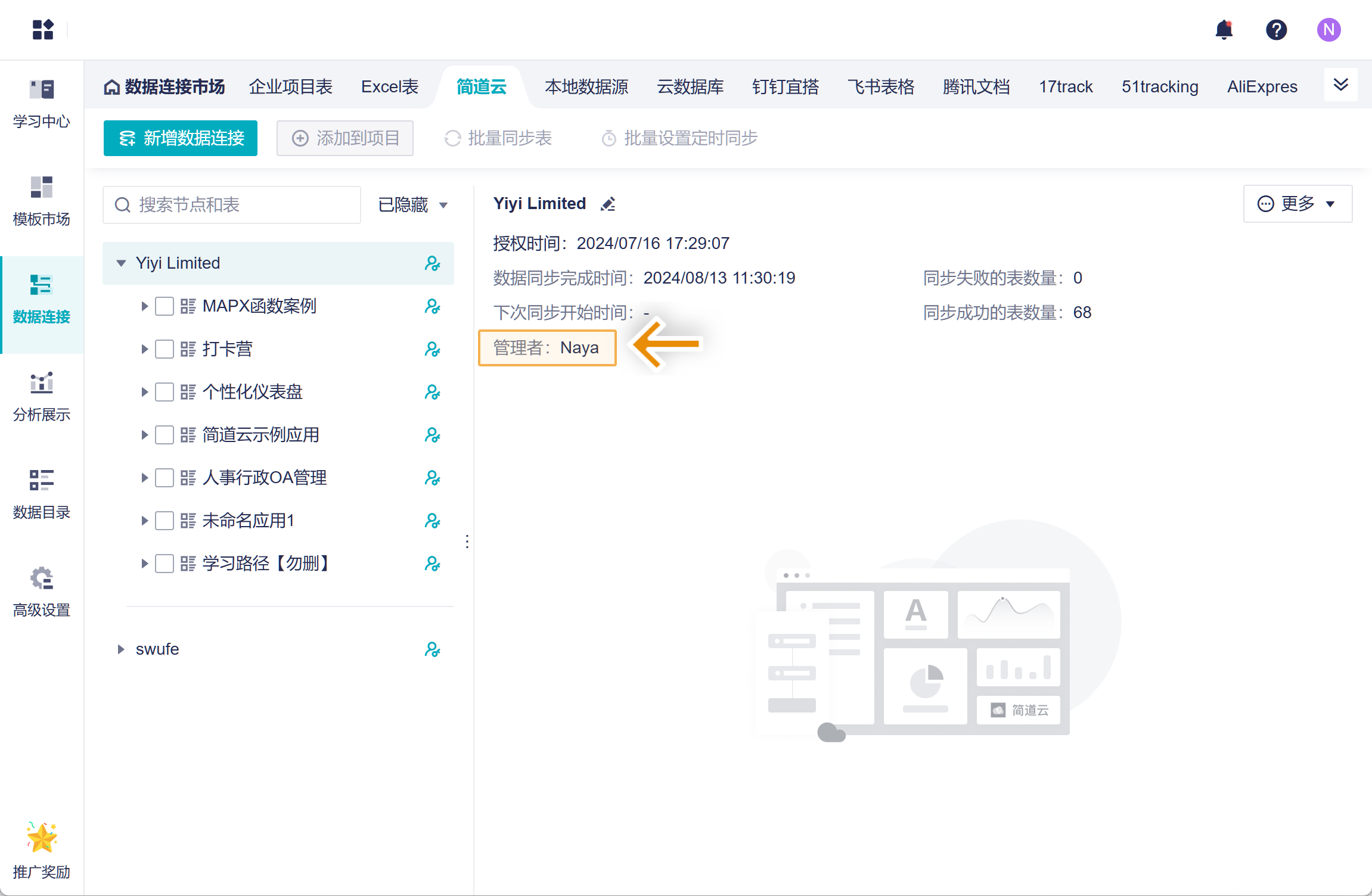Switch to the 飞书表格 tab
The image size is (1372, 896).
coord(881,87)
